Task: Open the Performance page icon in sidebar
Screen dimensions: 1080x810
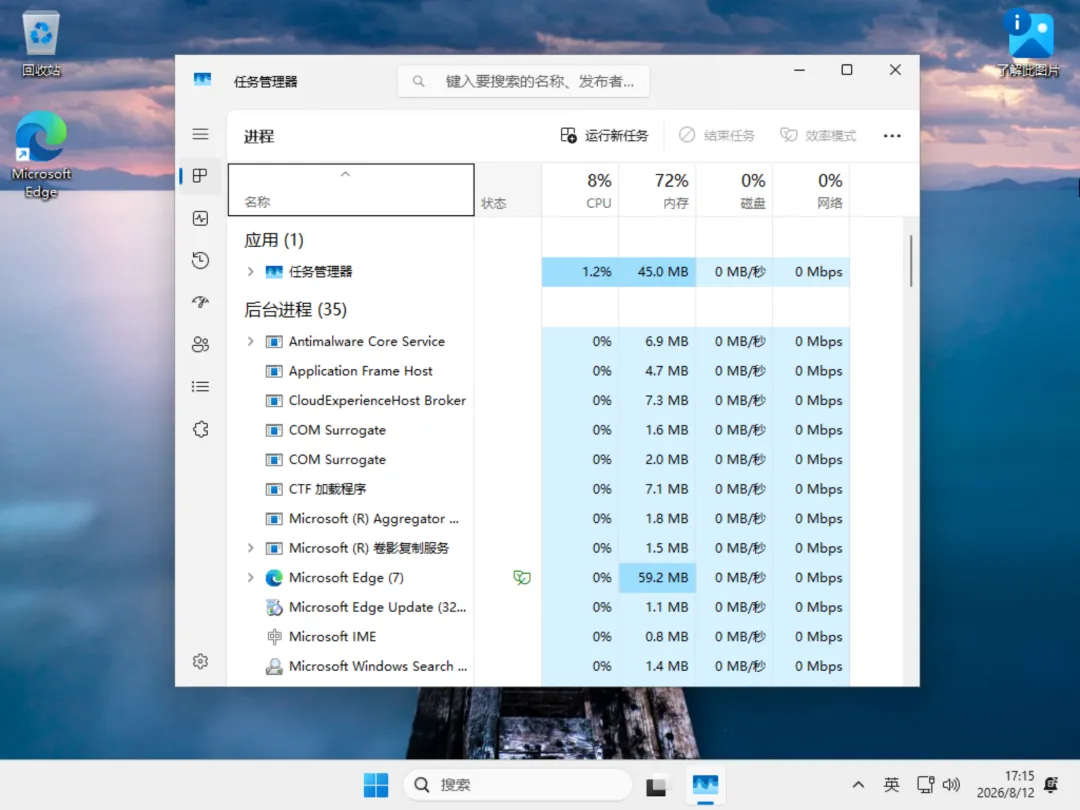Action: tap(200, 218)
